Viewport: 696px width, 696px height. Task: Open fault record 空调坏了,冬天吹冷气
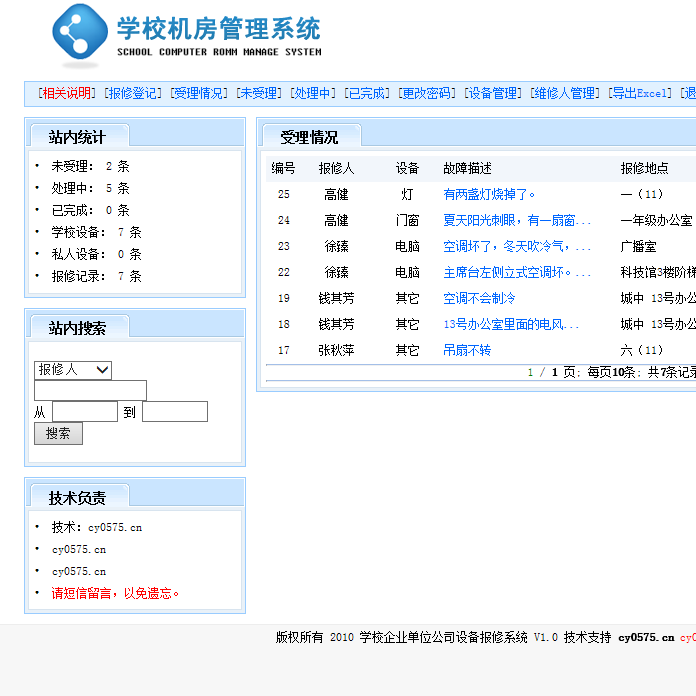tap(517, 246)
